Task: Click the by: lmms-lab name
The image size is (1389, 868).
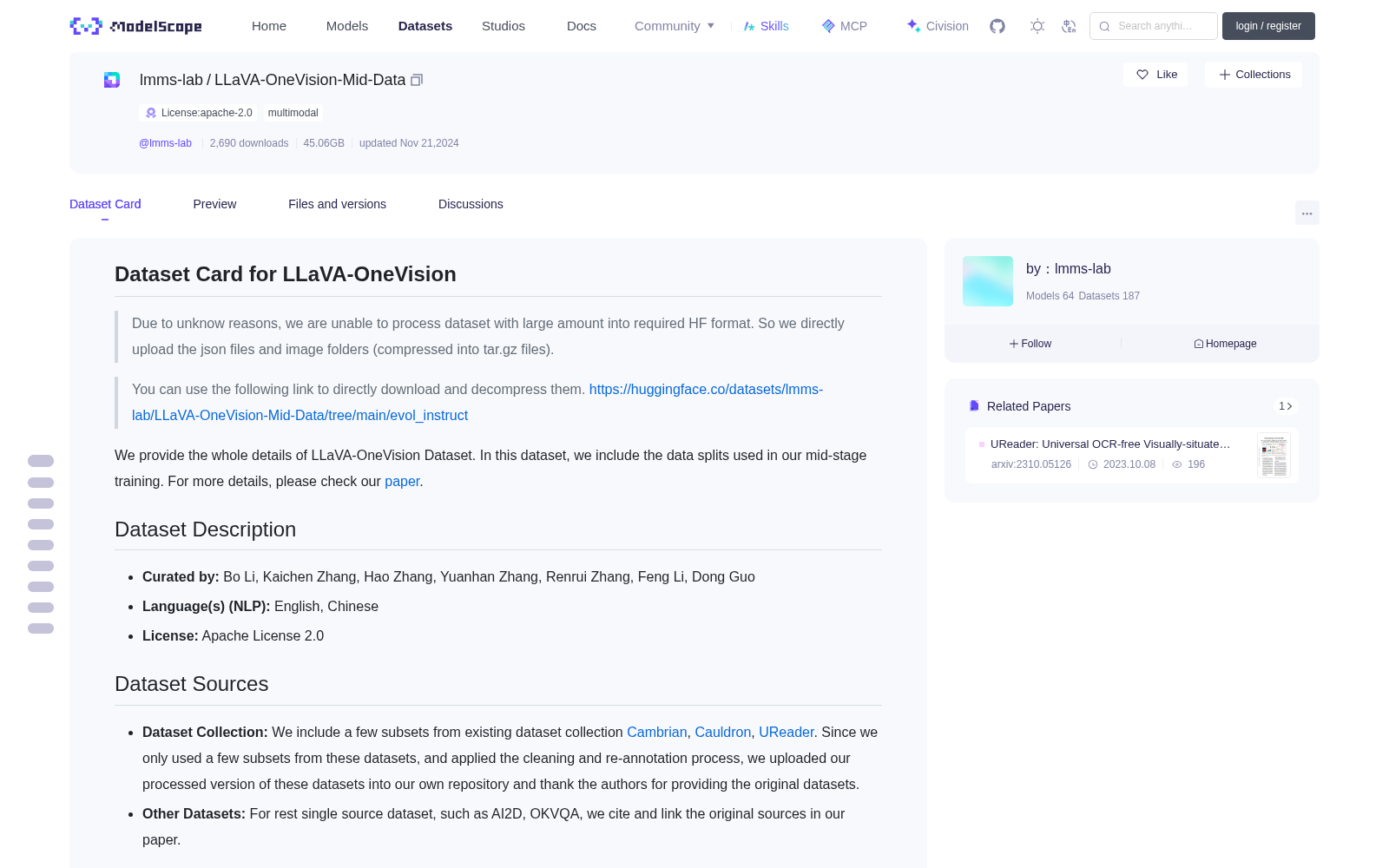Action: point(1069,269)
